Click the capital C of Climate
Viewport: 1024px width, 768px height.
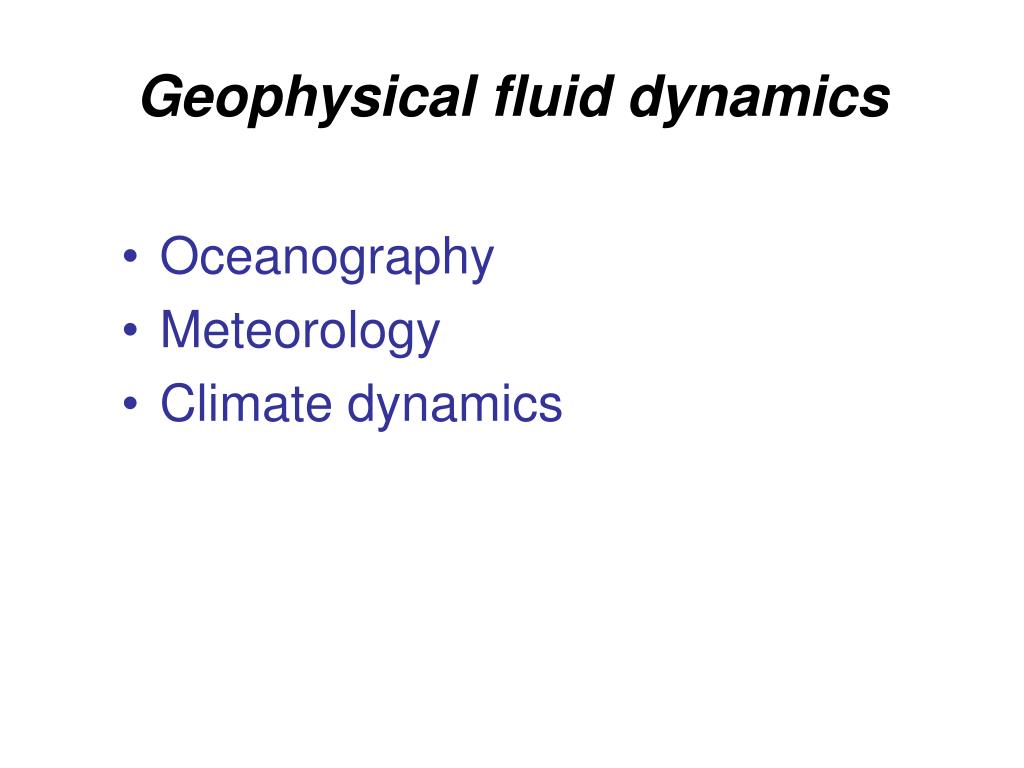pos(178,403)
